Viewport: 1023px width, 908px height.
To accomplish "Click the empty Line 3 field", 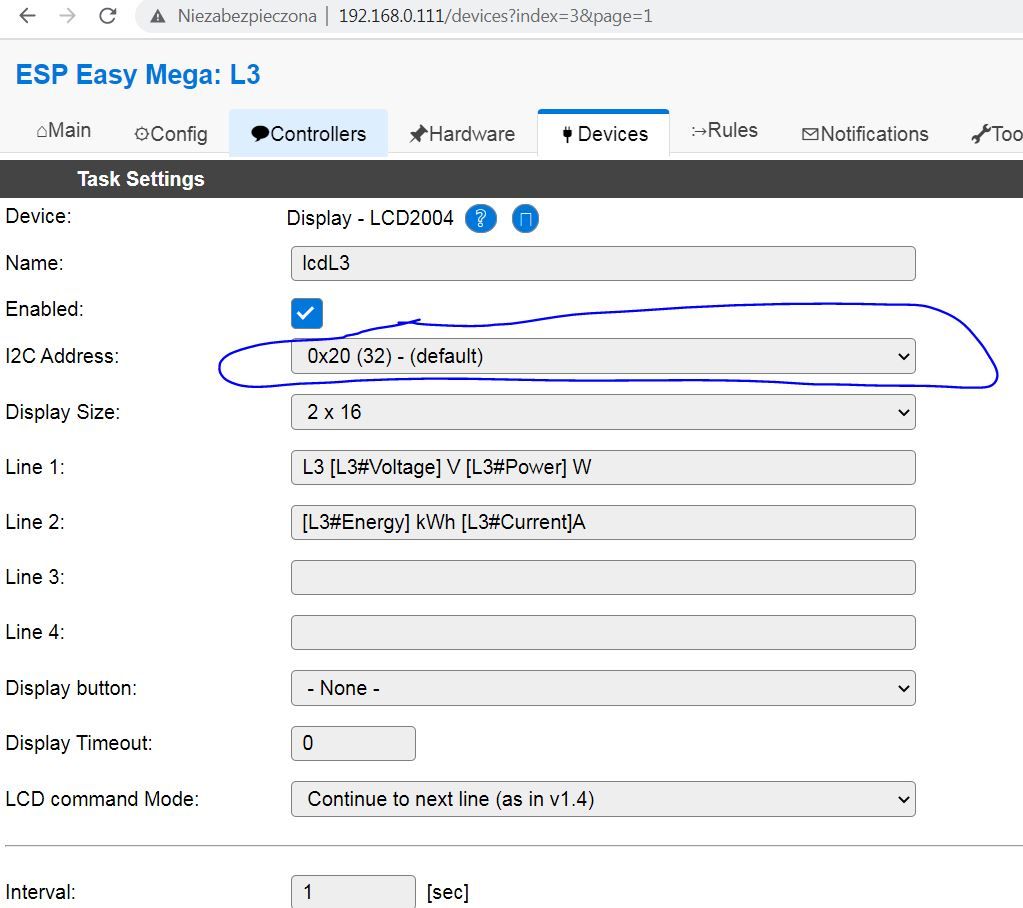I will click(603, 577).
